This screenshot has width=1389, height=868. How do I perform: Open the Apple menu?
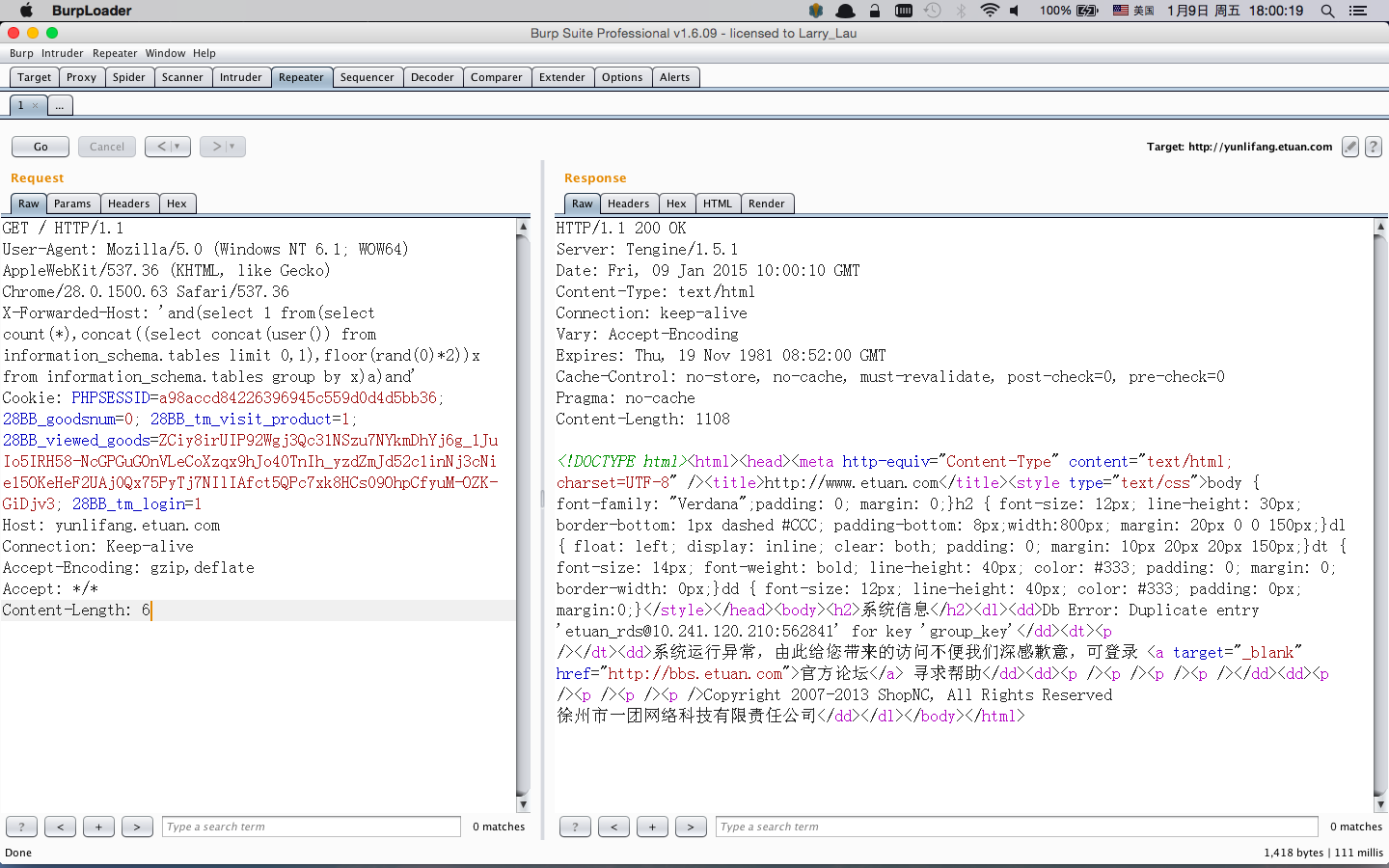coord(27,11)
